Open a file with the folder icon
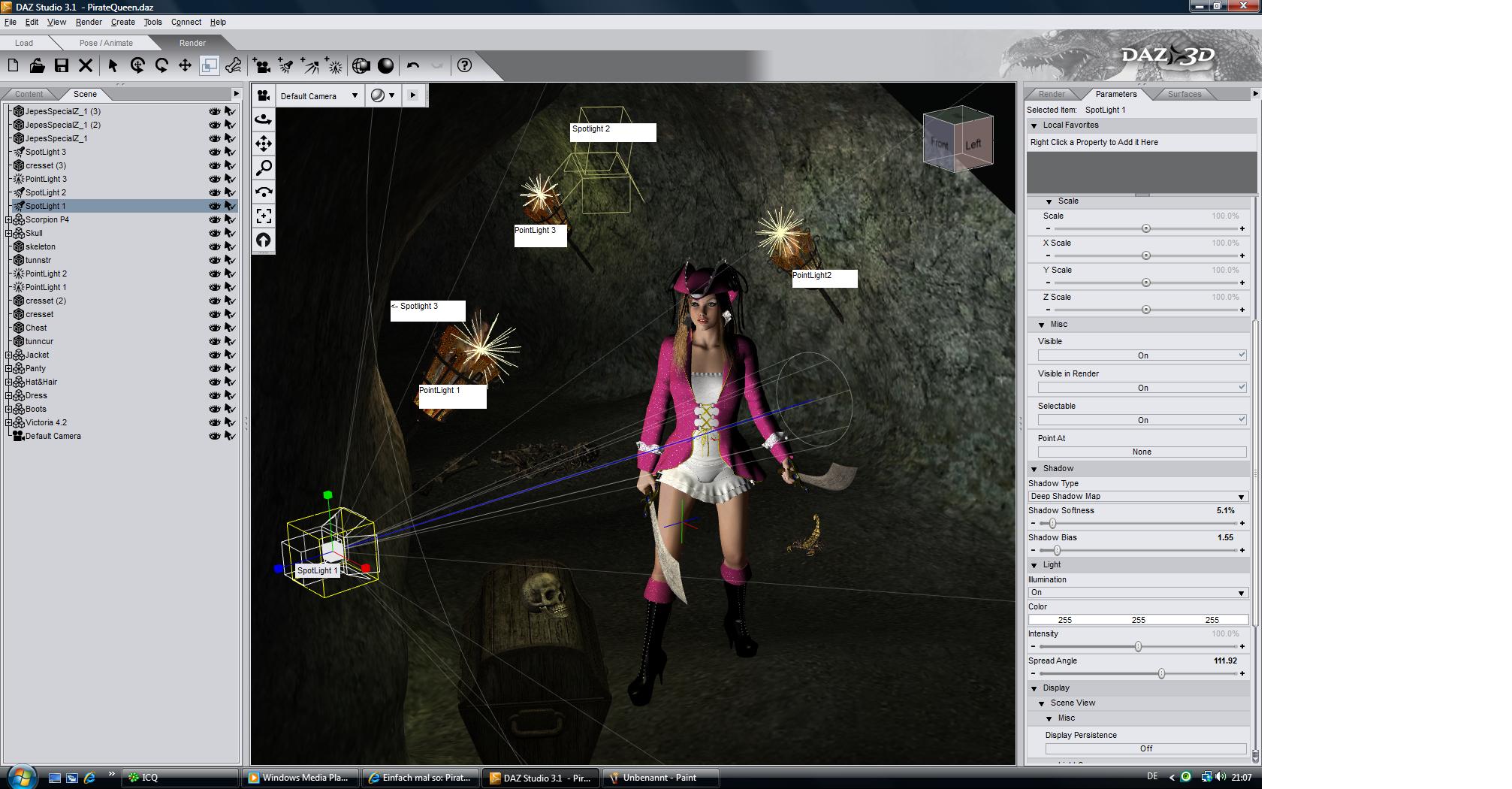 37,66
